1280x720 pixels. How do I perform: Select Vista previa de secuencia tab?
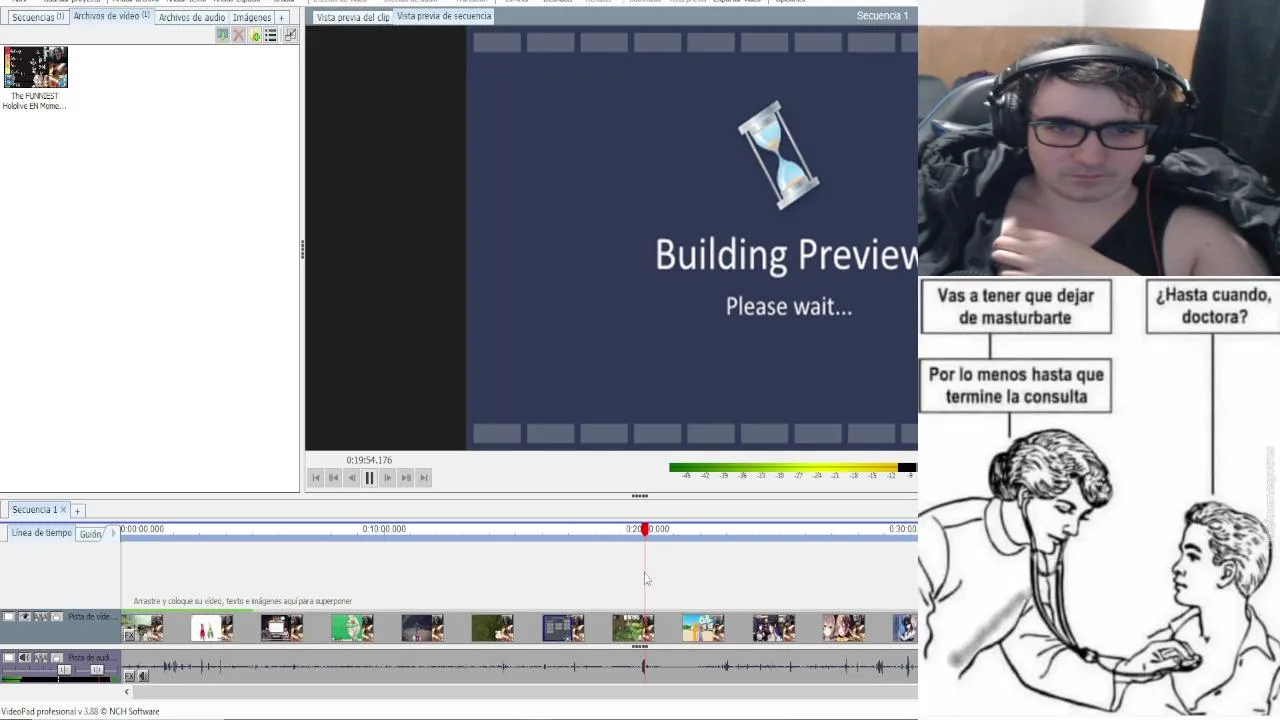tap(444, 16)
